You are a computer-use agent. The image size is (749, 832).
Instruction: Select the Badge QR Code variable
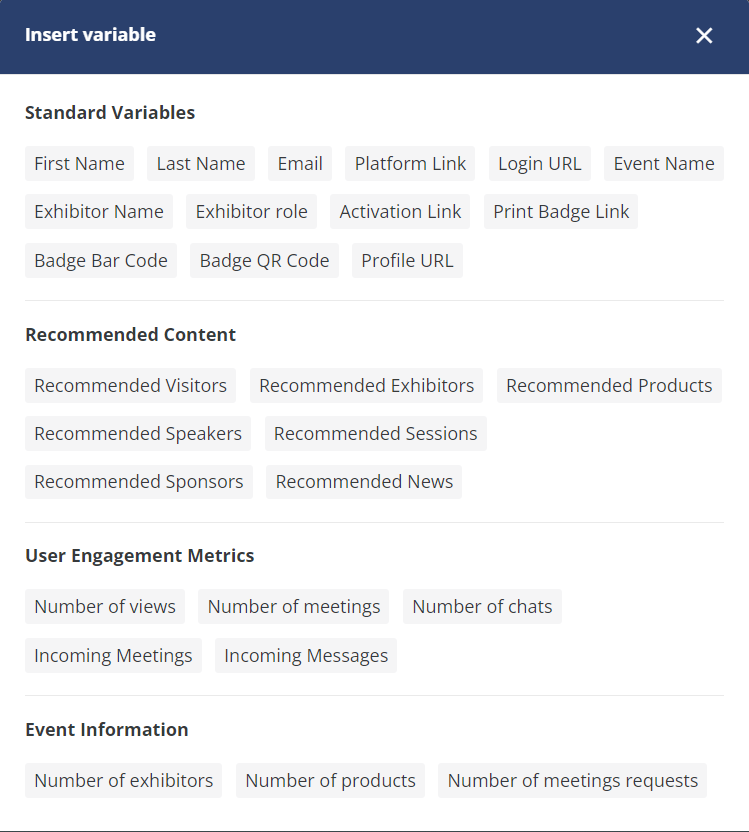pos(264,261)
